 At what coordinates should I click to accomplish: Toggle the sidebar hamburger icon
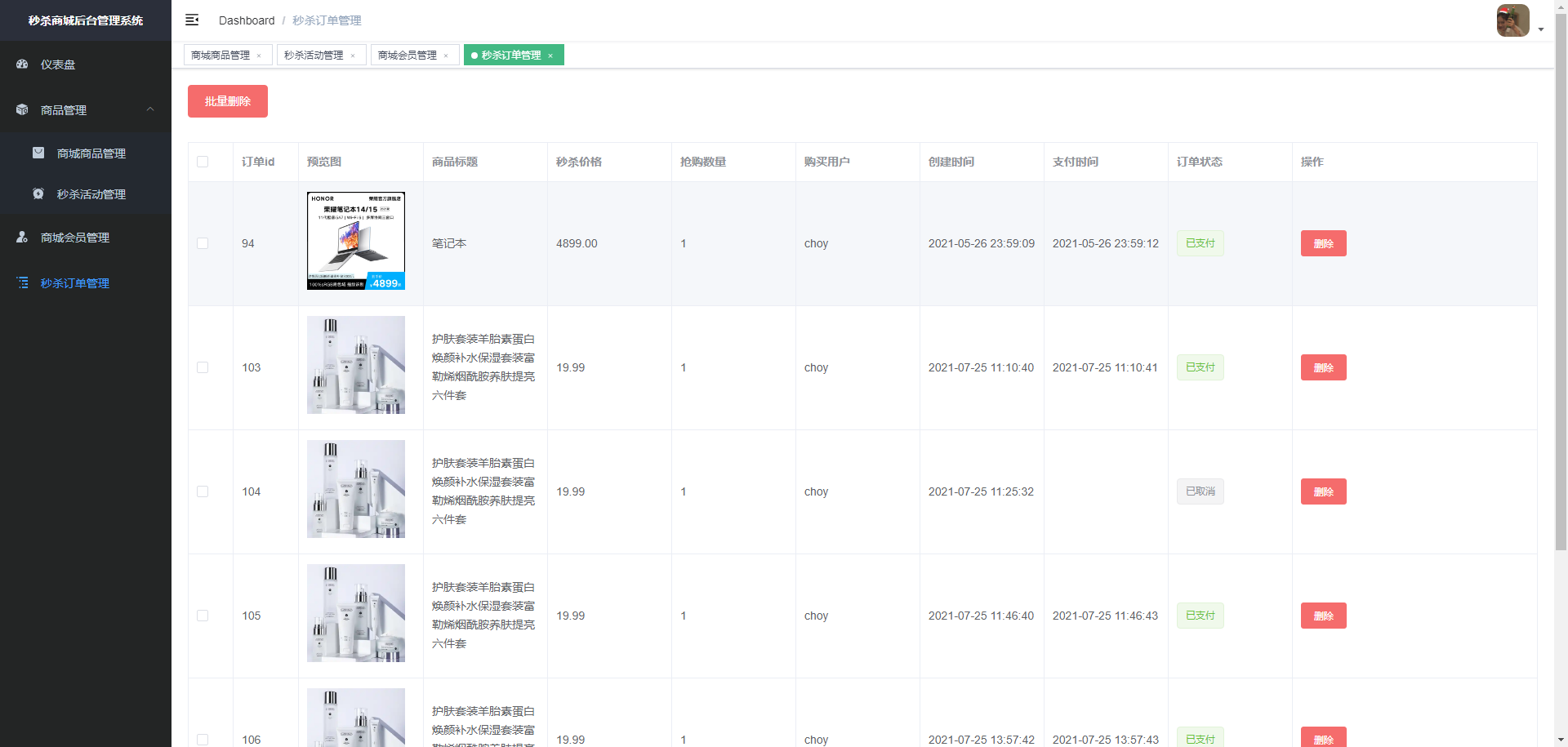[x=192, y=20]
